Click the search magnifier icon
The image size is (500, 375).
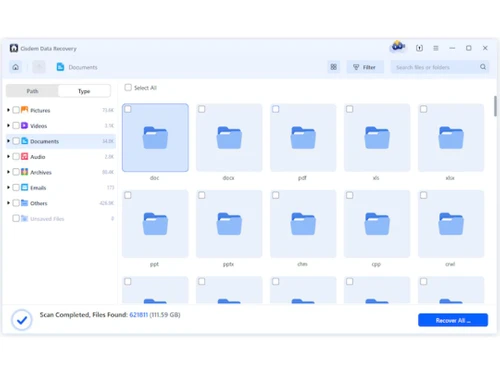483,67
